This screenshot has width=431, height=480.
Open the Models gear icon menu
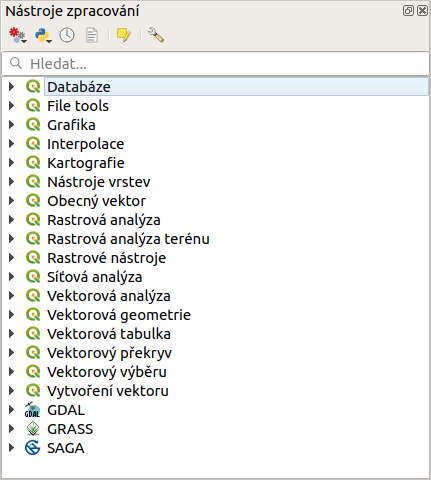click(x=17, y=35)
